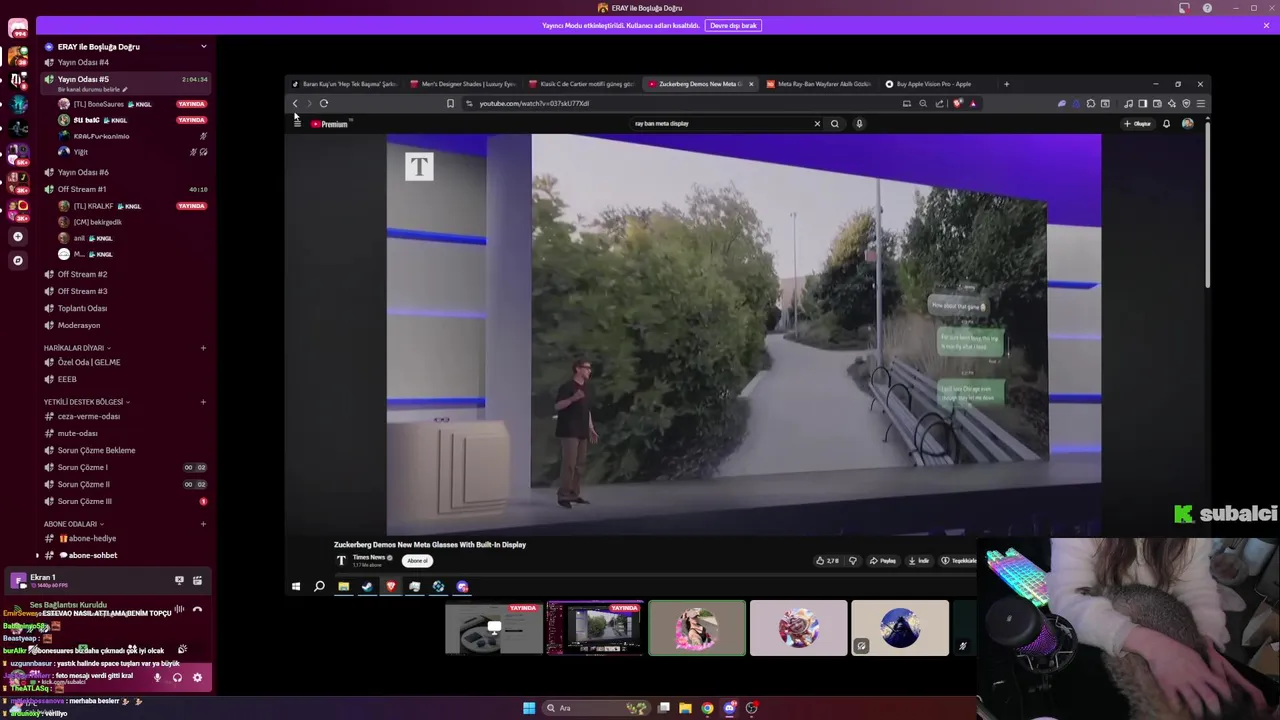This screenshot has width=1280, height=720.
Task: Click the add server plus icon
Action: (x=18, y=237)
